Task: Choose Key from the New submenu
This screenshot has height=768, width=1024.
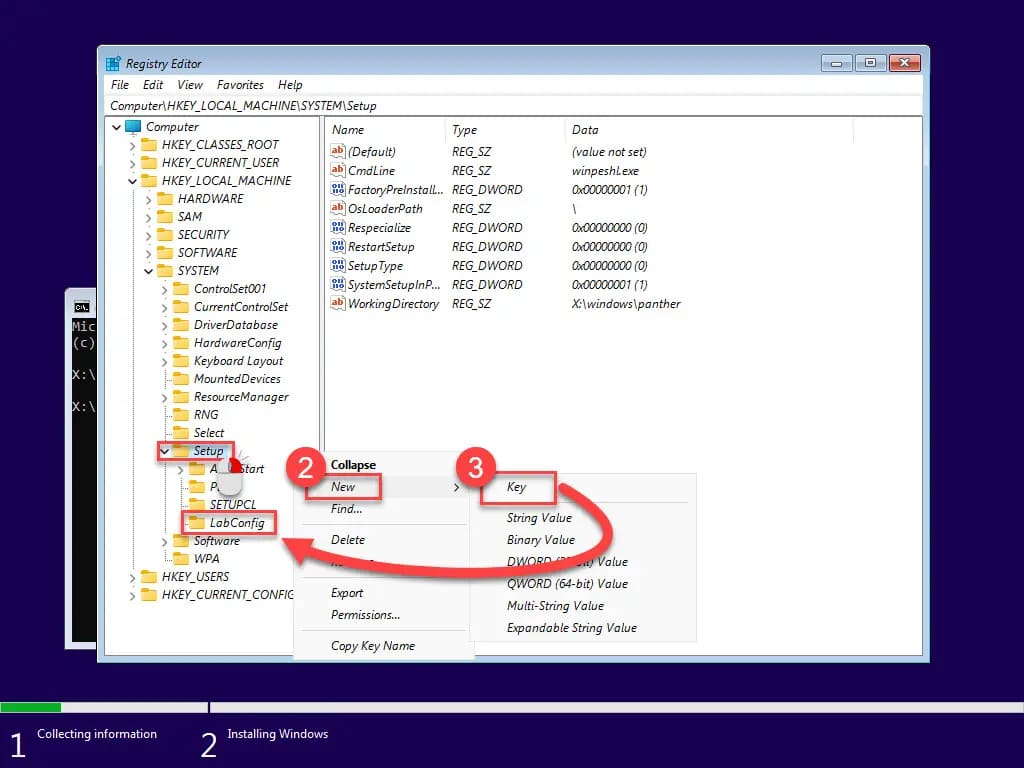Action: (516, 487)
